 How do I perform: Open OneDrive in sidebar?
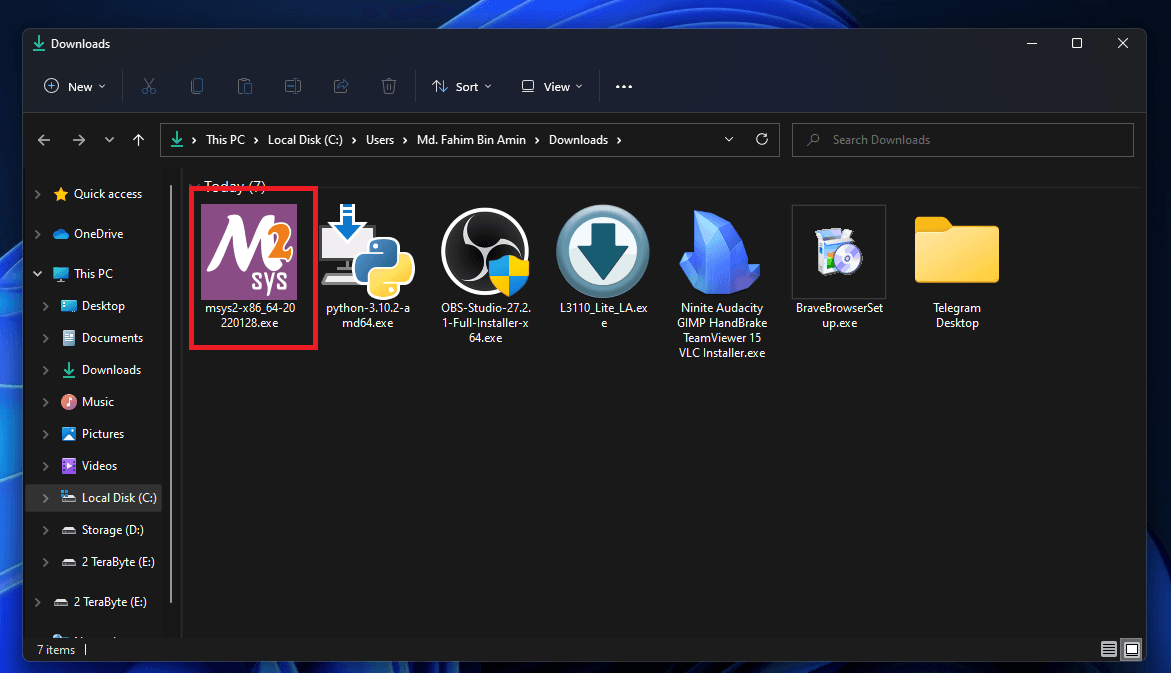coord(88,234)
